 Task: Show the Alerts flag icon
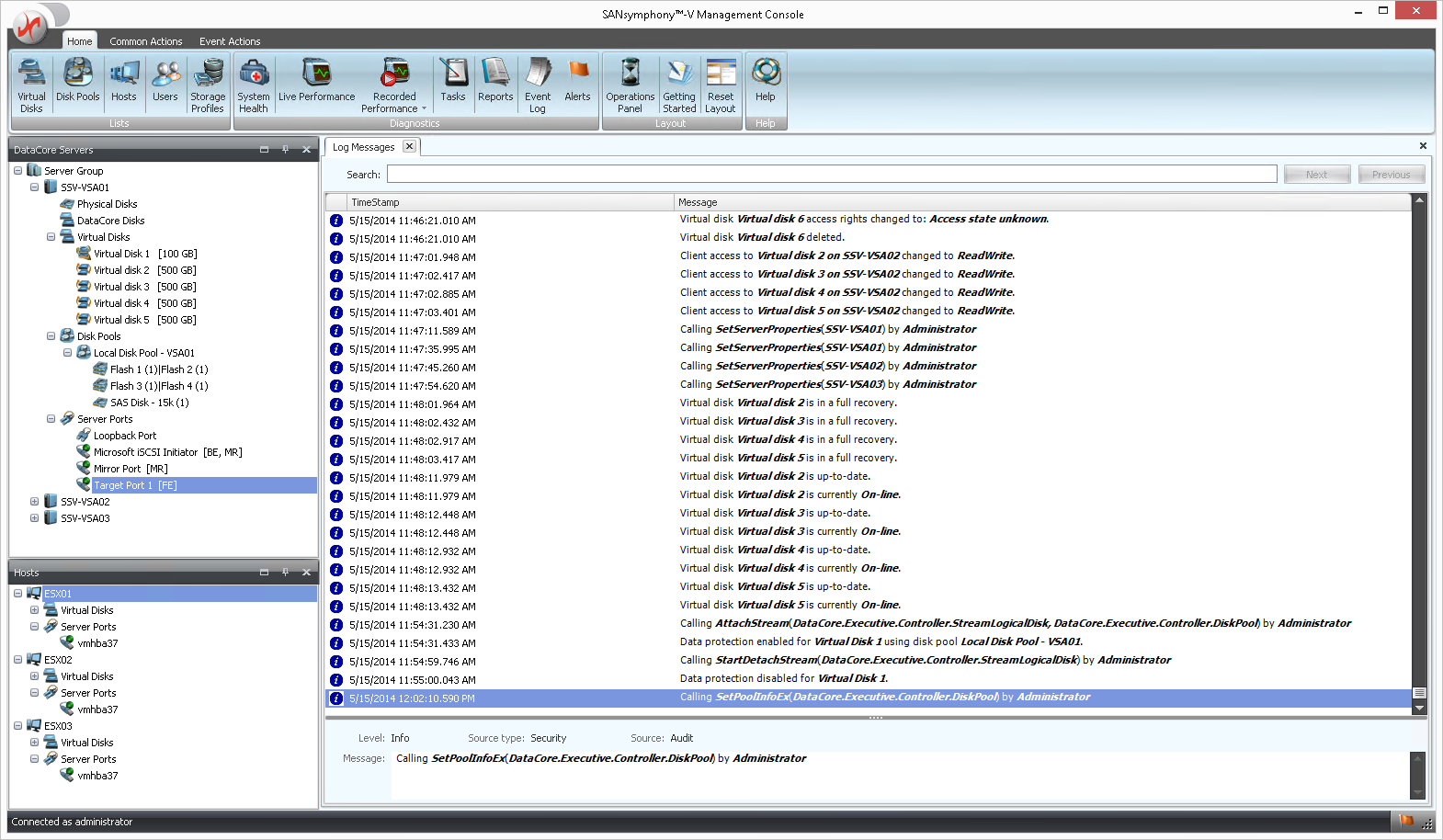(x=577, y=81)
